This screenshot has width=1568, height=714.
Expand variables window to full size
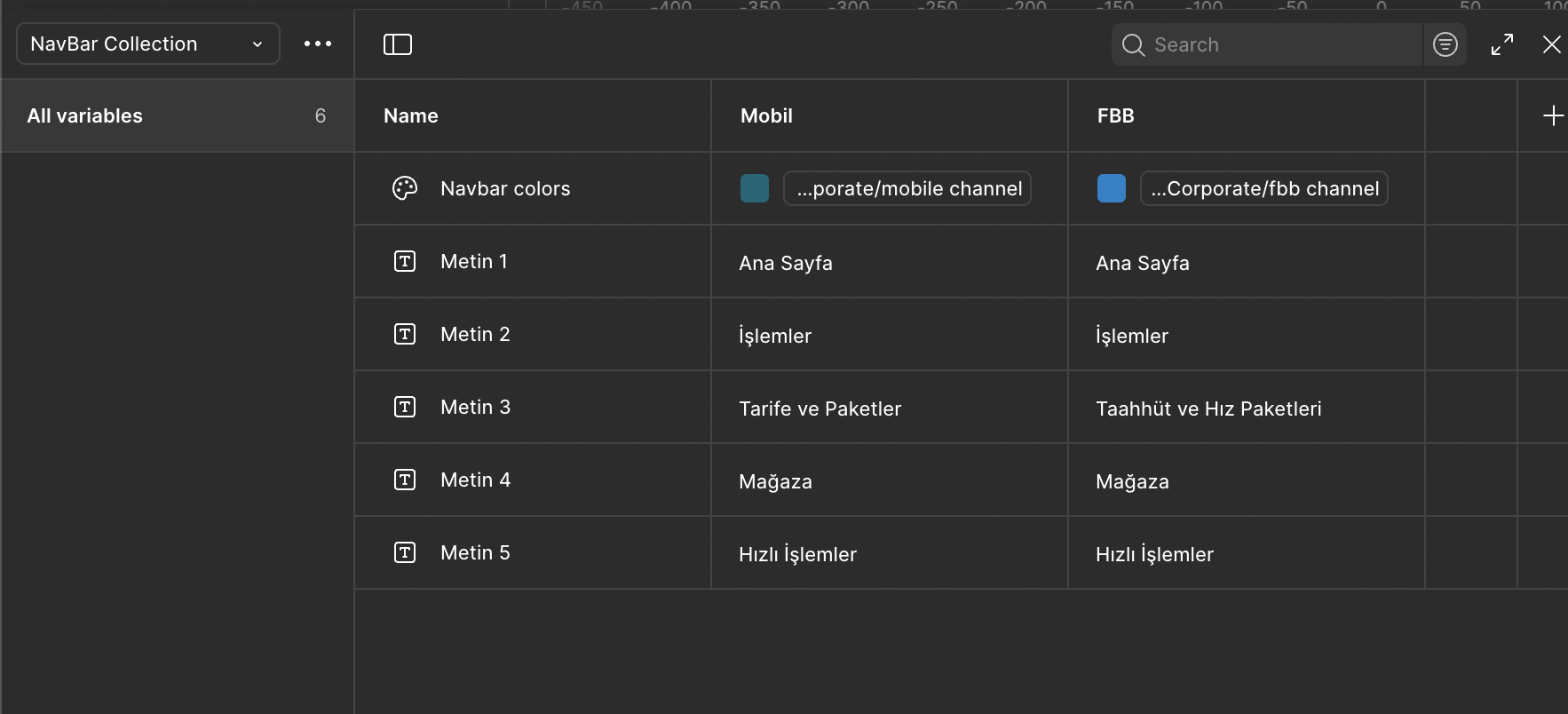(x=1502, y=44)
